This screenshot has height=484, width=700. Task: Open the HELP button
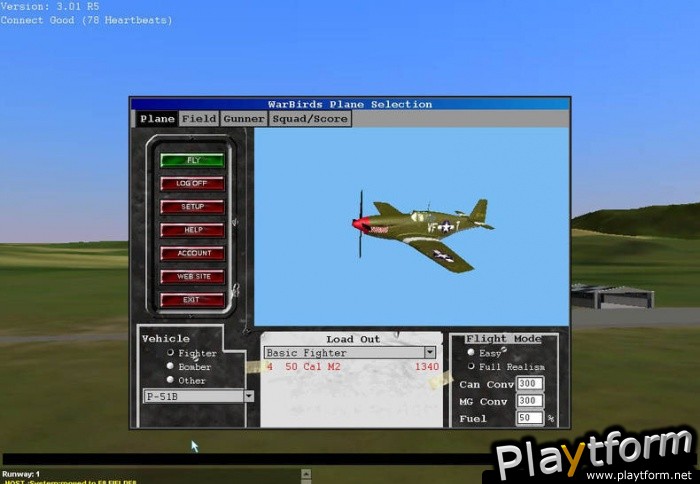[x=192, y=230]
